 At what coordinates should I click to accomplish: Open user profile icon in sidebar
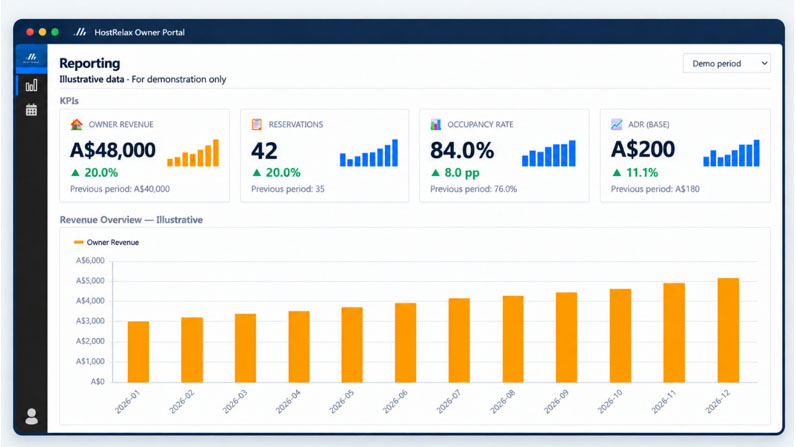click(x=31, y=416)
